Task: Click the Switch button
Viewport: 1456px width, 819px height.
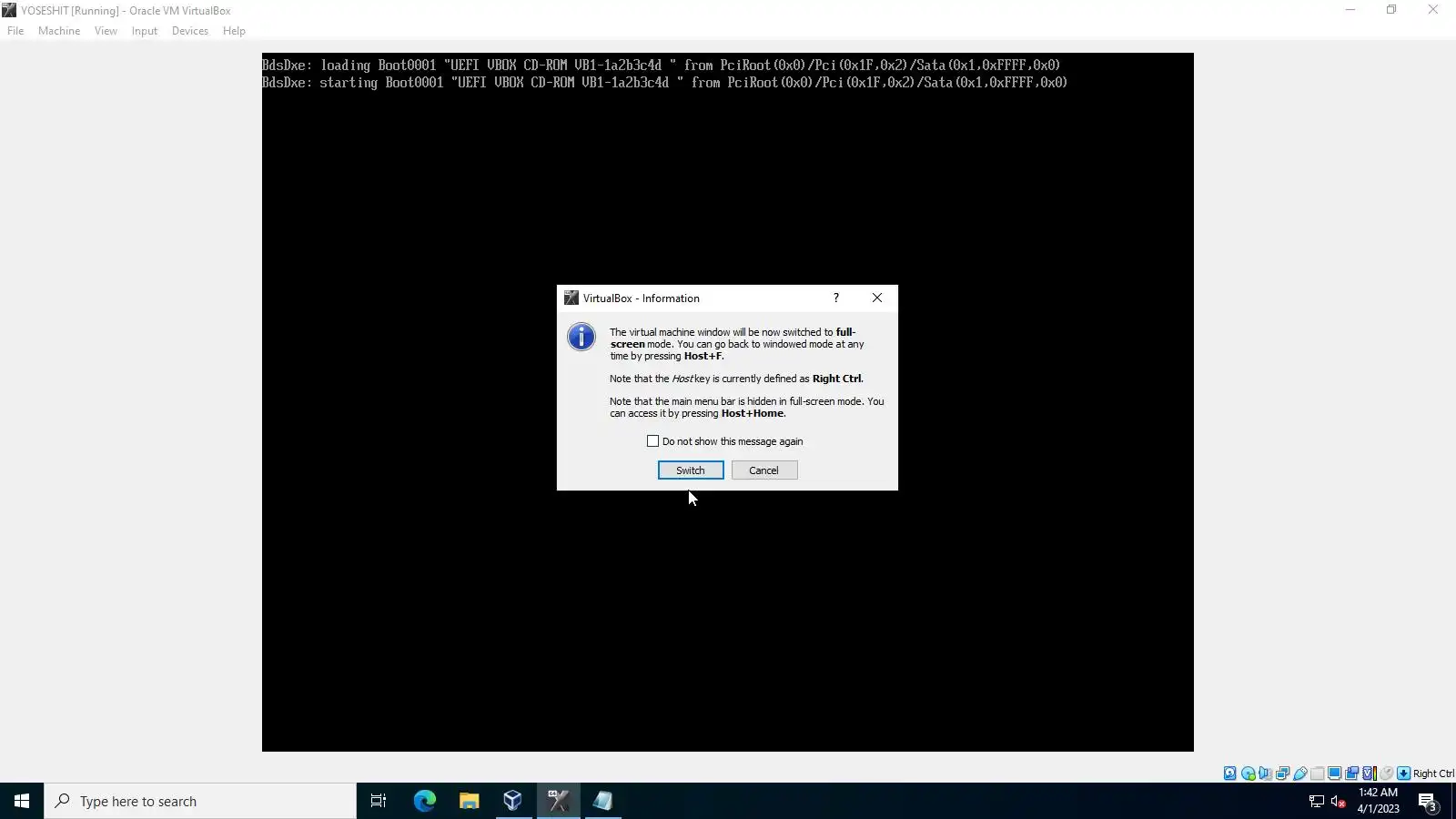Action: coord(691,470)
